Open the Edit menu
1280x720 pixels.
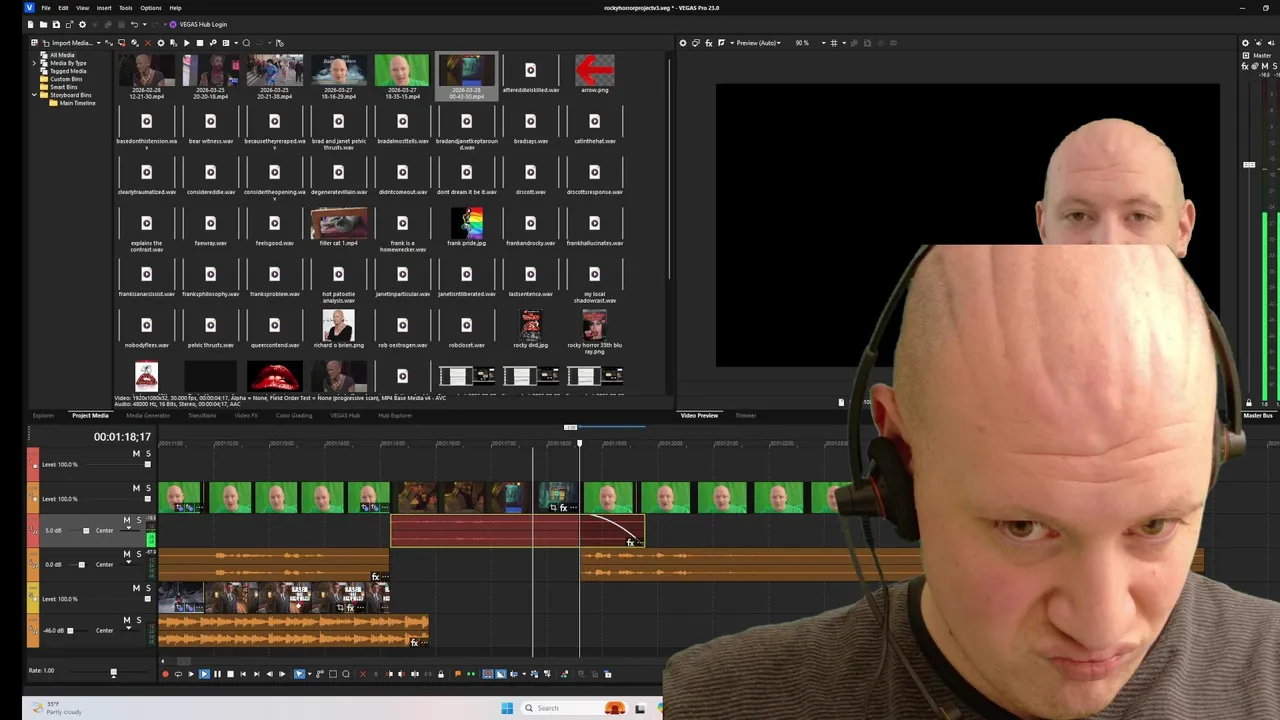[x=63, y=8]
